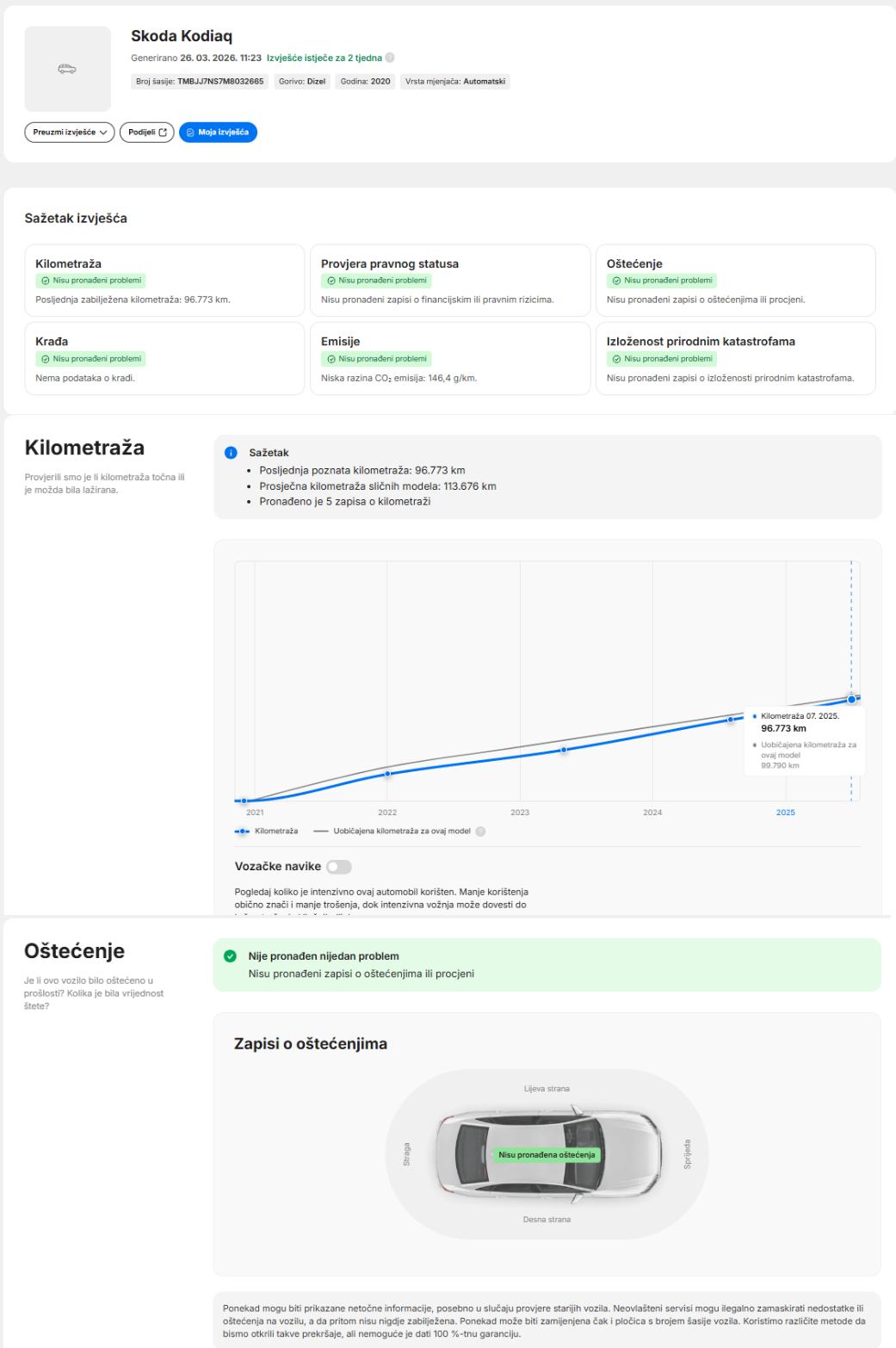Open the Krađa summary card
Viewport: 896px width, 1348px height.
pos(164,358)
